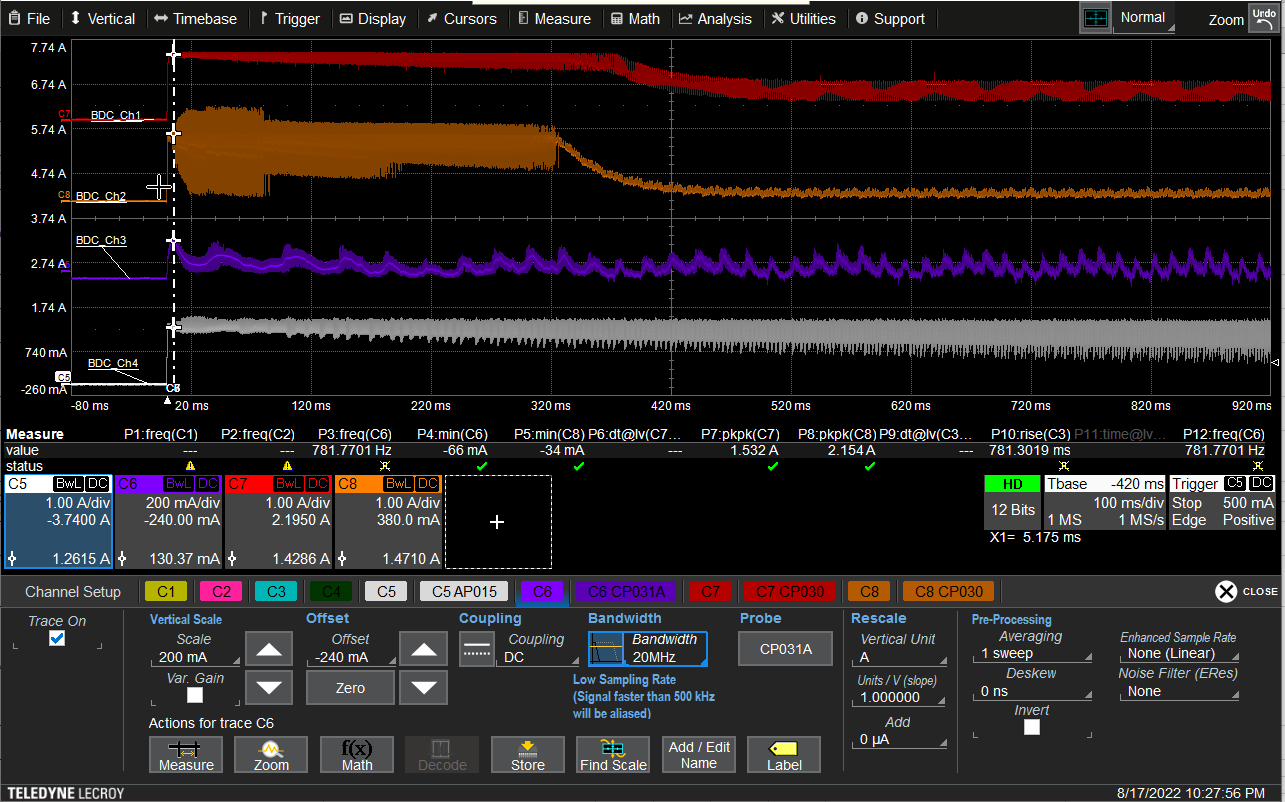The height and width of the screenshot is (802, 1285).
Task: Click the Vertical Scale increase arrow
Action: (x=268, y=648)
